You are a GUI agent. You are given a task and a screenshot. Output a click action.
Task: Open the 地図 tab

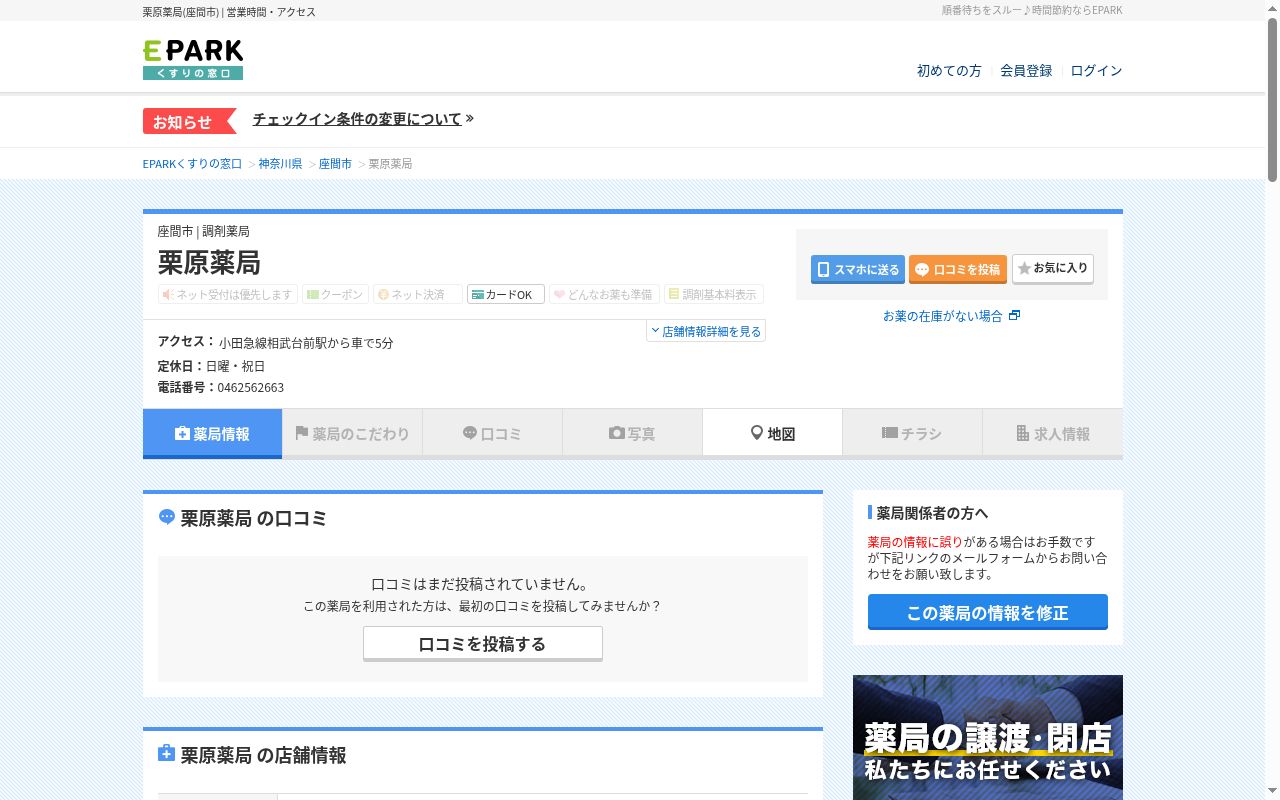pos(772,433)
